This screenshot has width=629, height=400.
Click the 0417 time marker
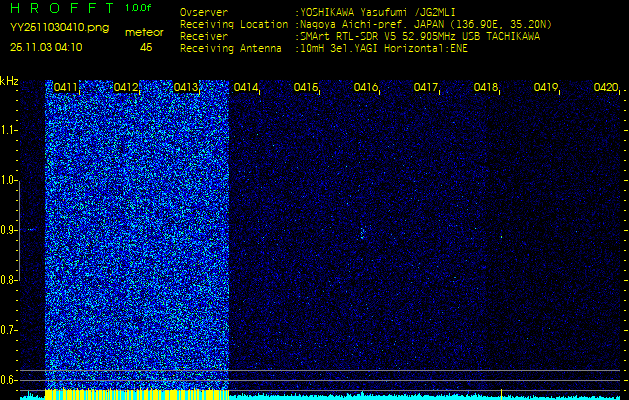click(426, 87)
